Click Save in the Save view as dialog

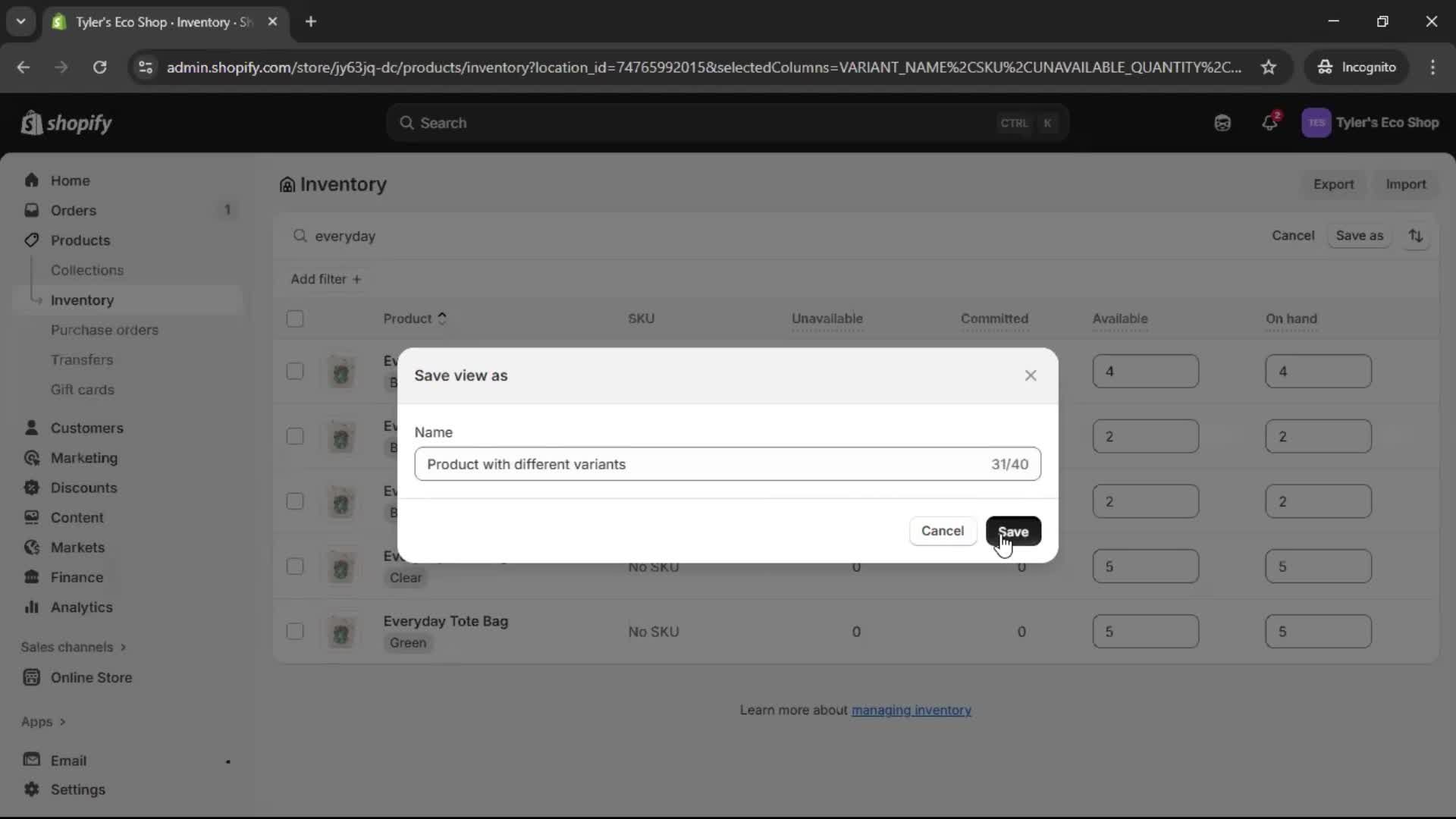click(1014, 531)
